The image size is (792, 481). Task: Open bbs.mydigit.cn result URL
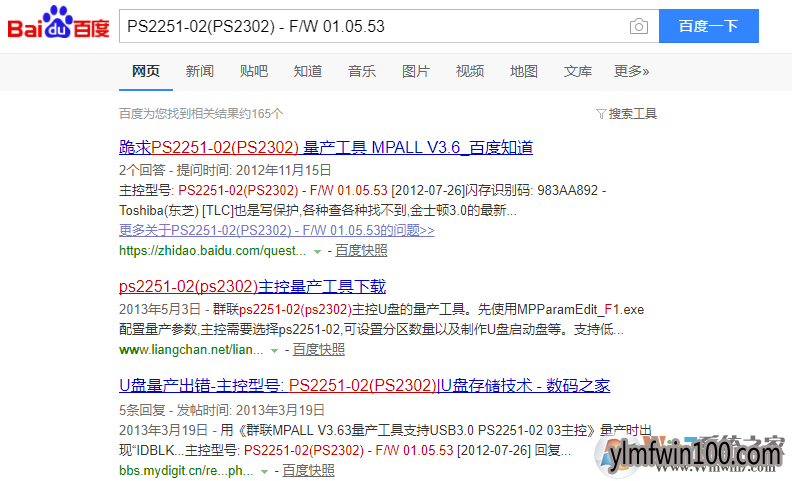[x=186, y=470]
